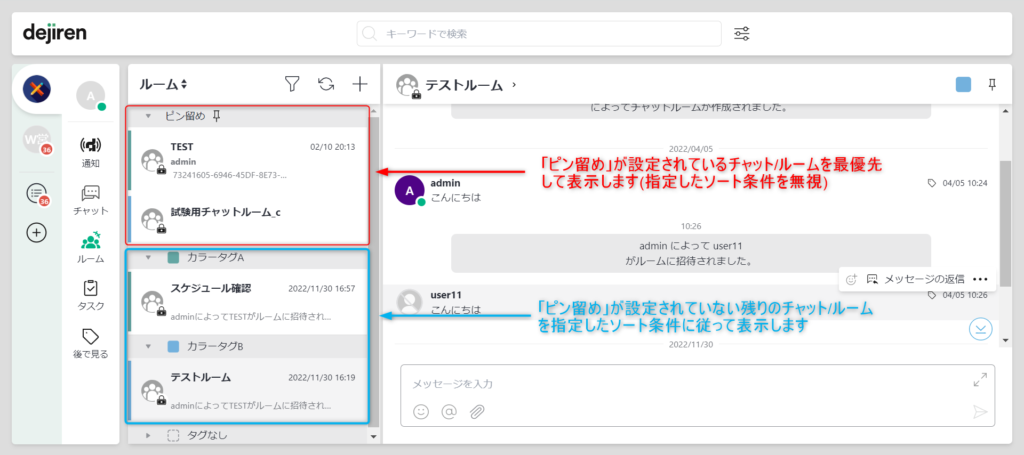Viewport: 1024px width, 455px height.
Task: Add a new room with plus icon
Action: pyautogui.click(x=360, y=85)
